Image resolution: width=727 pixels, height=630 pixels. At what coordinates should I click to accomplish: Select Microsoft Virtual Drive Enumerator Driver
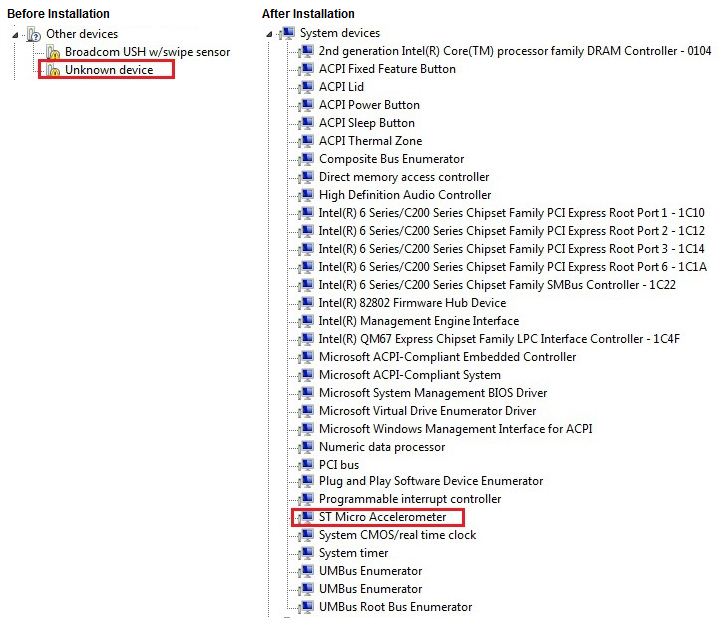(x=427, y=411)
